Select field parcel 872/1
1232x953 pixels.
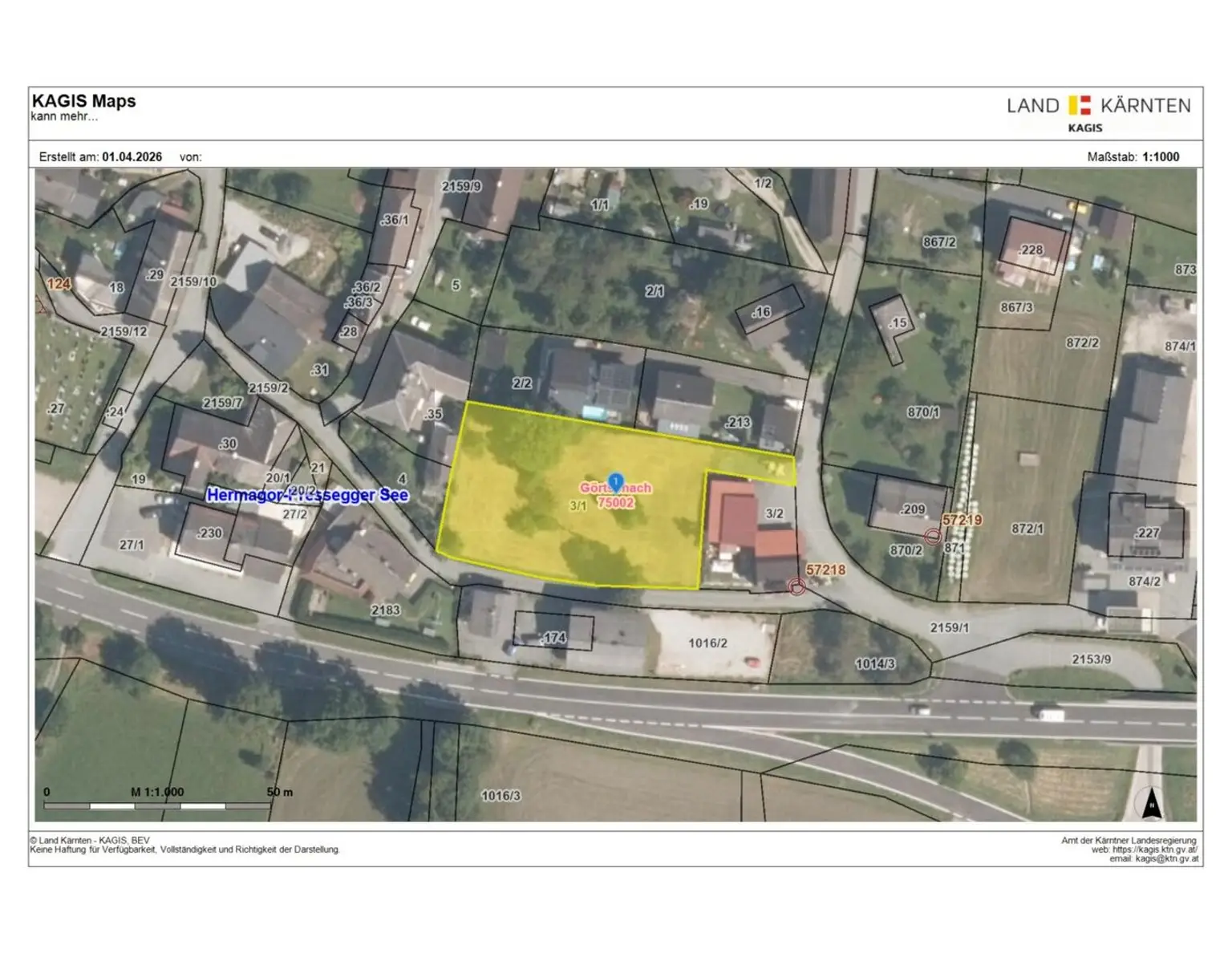1027,529
